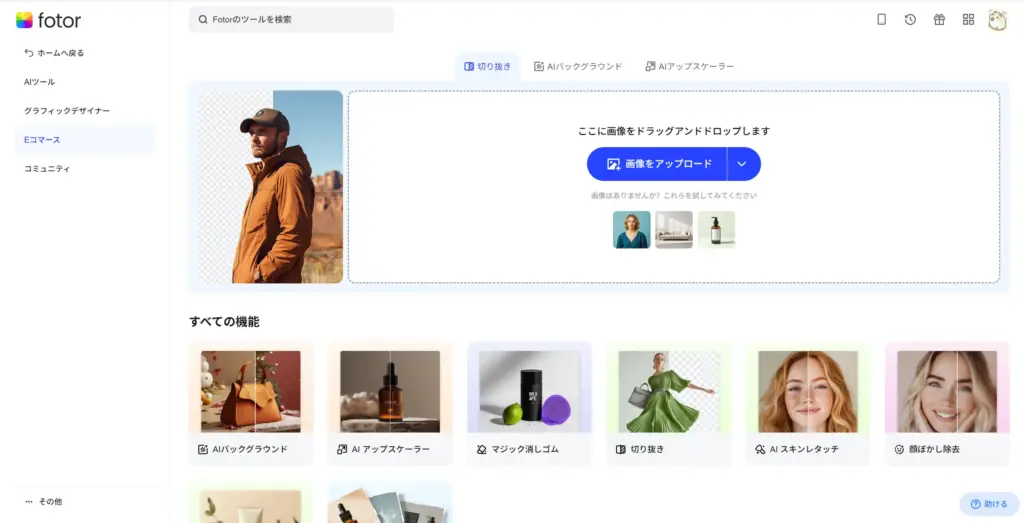Click the AIバックグラウンド tab icon
The image size is (1024, 523).
click(x=539, y=67)
